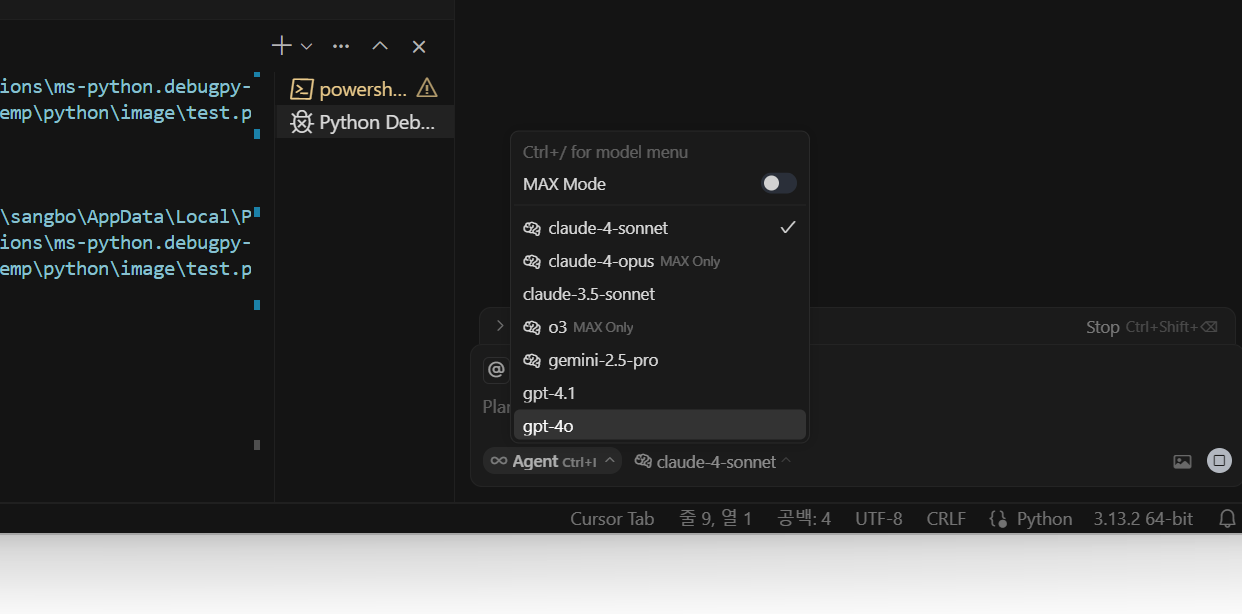Click the line 9 column 1 indicator

point(715,518)
